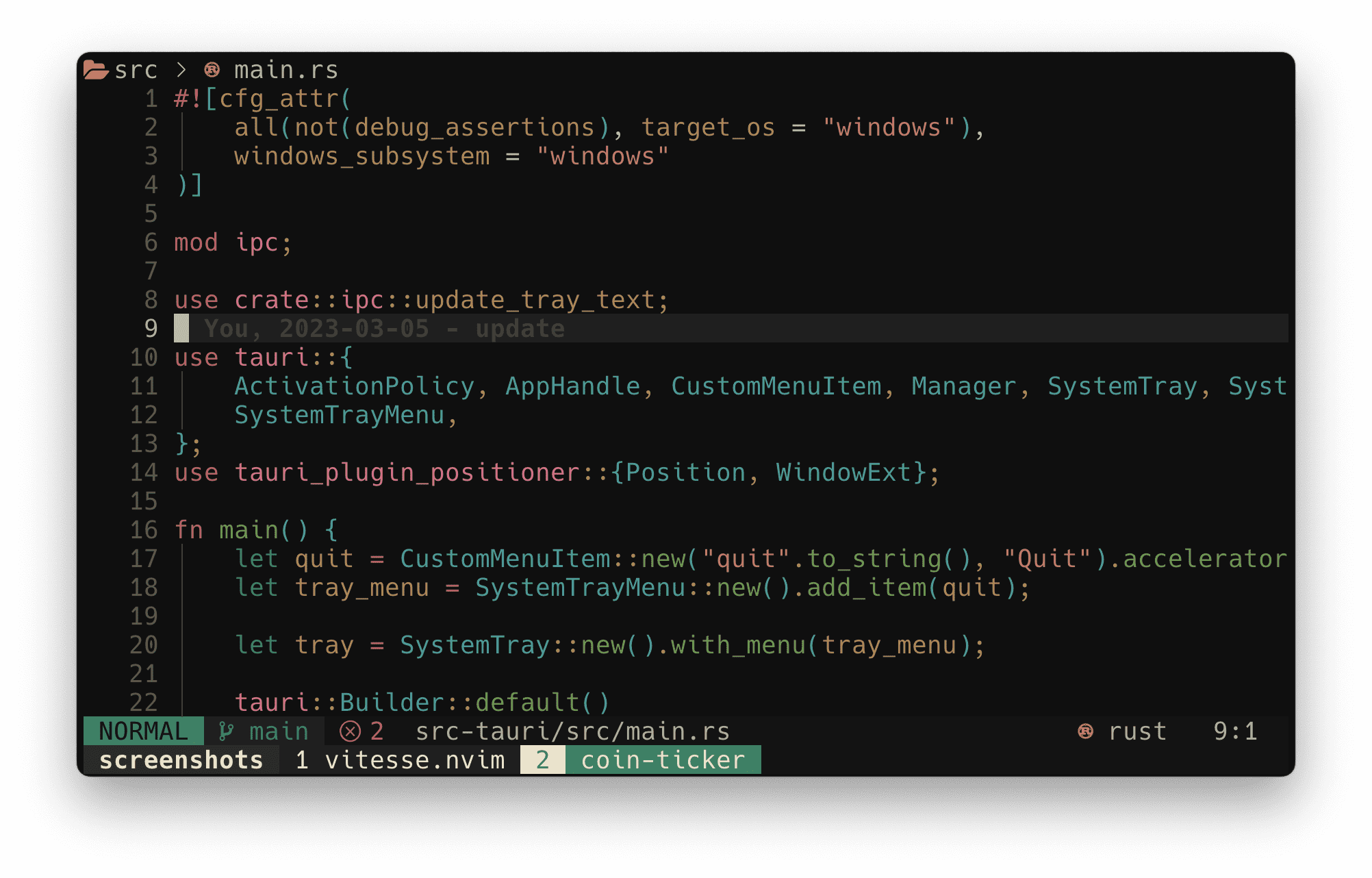Click the git branch icon in statusline

(x=226, y=731)
